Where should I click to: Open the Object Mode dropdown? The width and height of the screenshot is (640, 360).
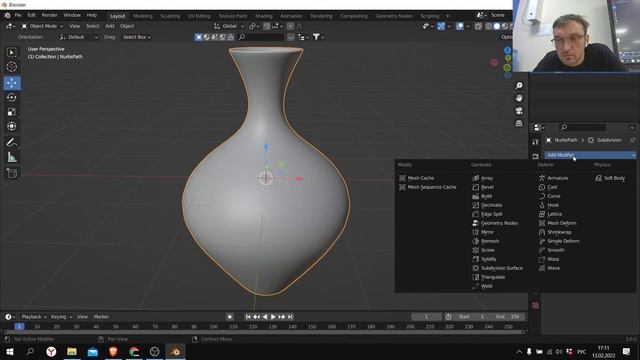click(42, 26)
